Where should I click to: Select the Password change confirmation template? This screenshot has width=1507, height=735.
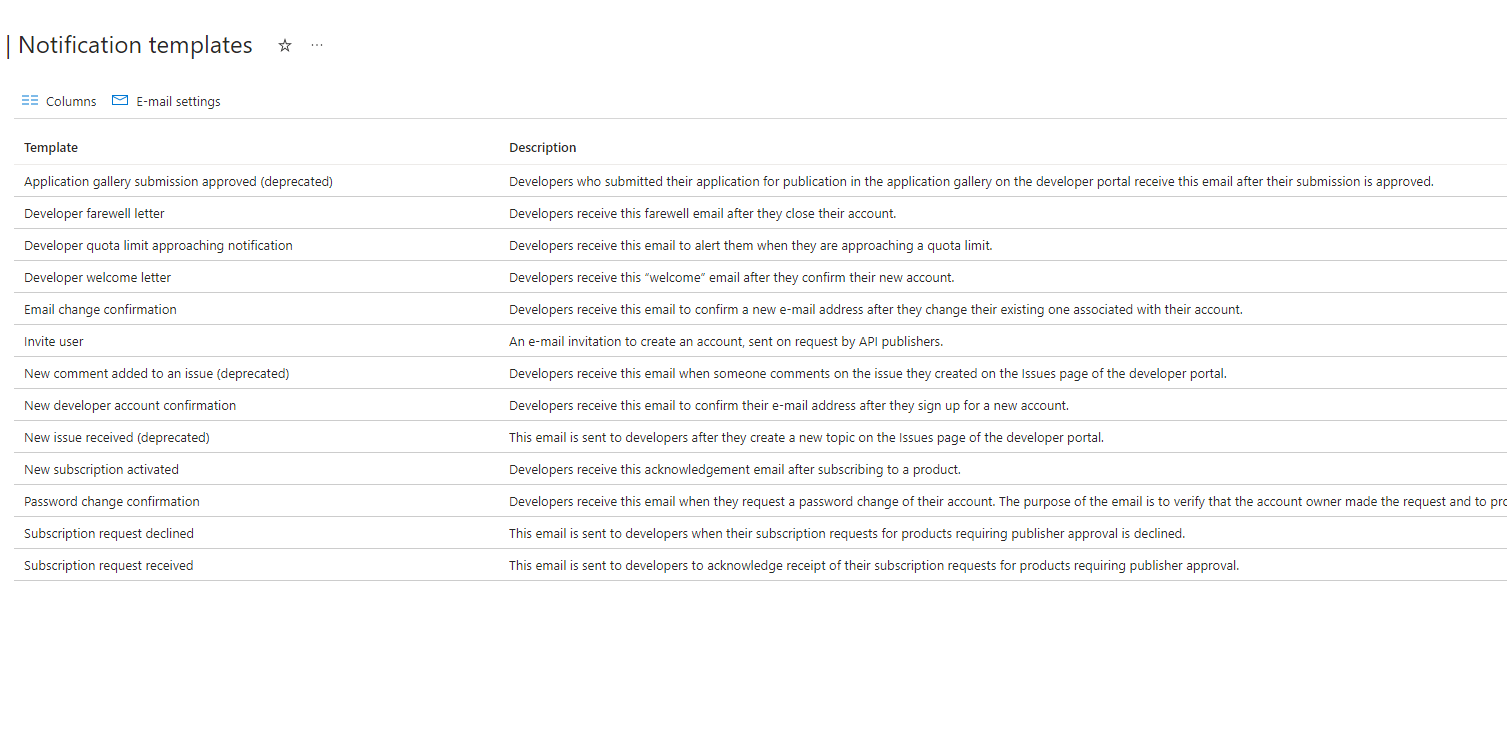(x=111, y=501)
